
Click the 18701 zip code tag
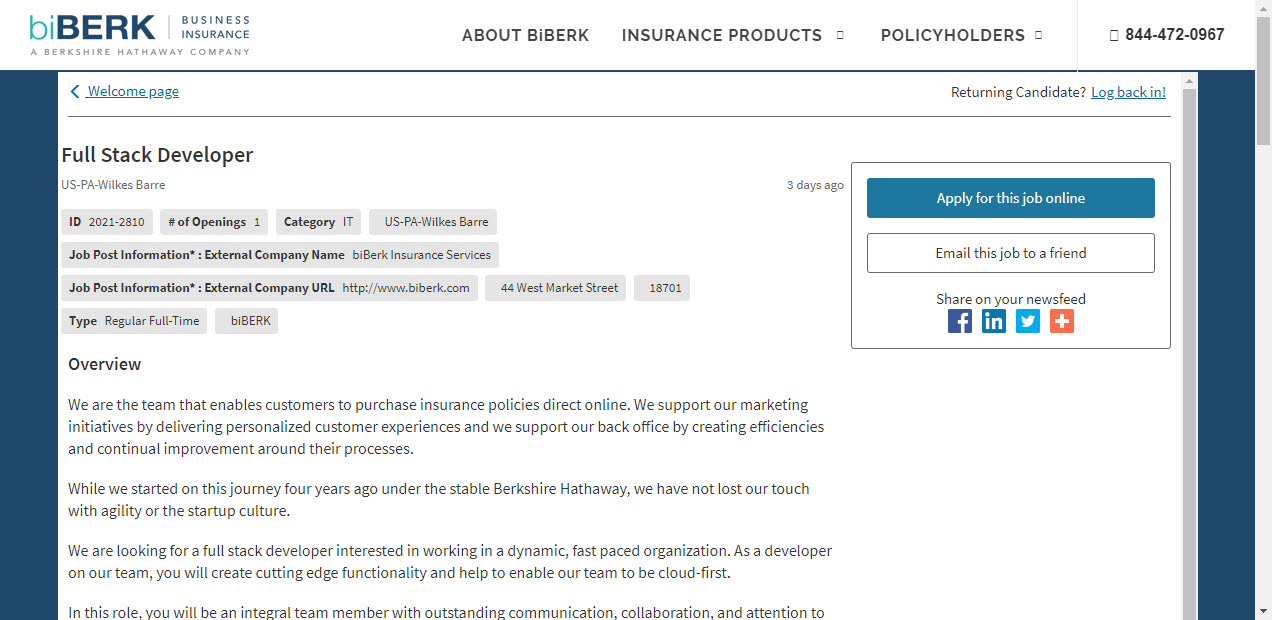coord(662,288)
